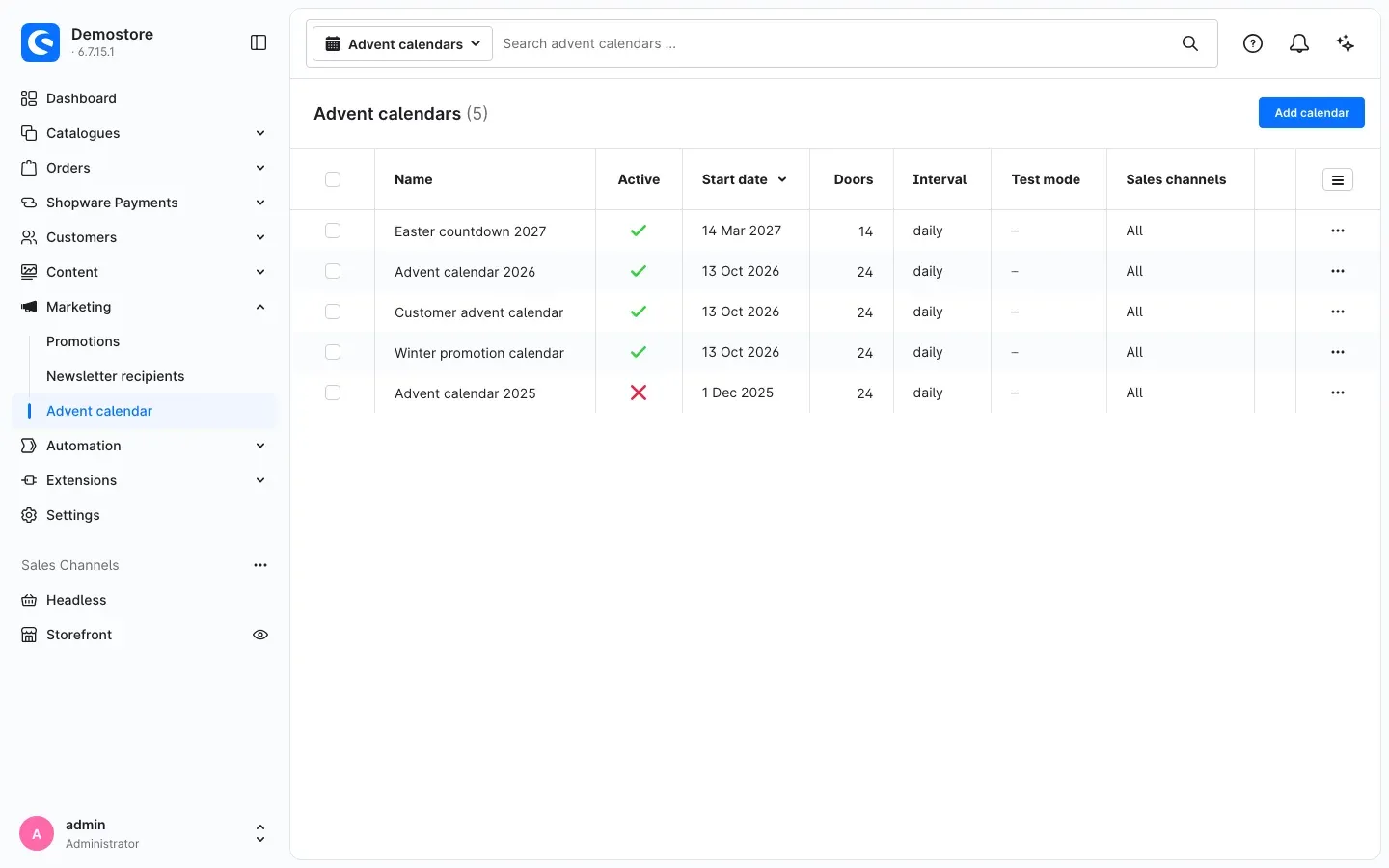The height and width of the screenshot is (868, 1389).
Task: Check the Winter promotion calendar row
Action: tap(333, 352)
